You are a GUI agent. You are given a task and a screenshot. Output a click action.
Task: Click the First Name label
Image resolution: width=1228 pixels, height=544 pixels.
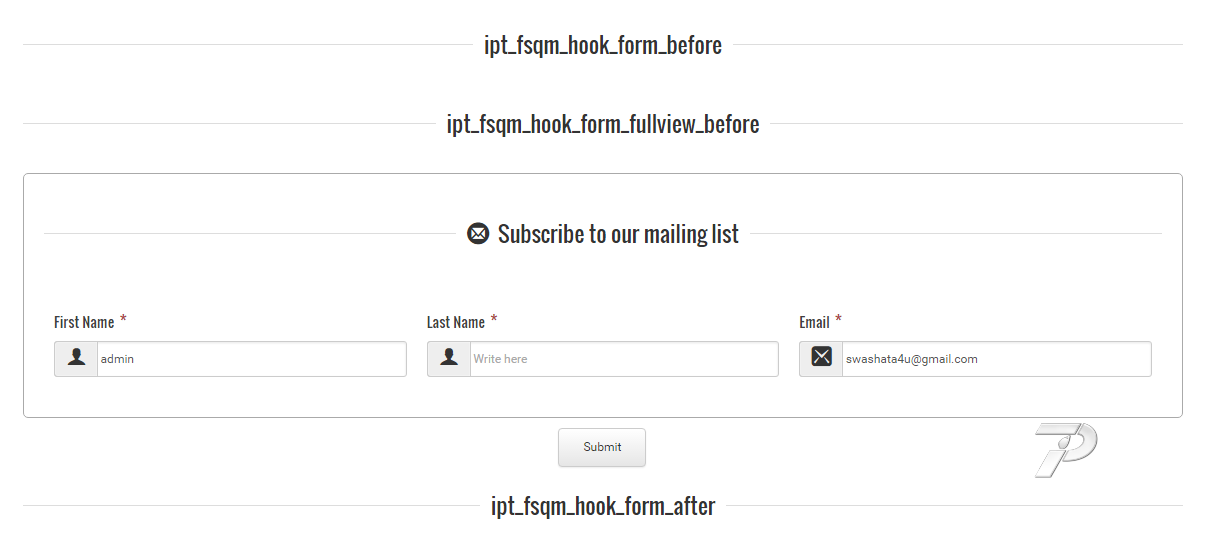[84, 322]
